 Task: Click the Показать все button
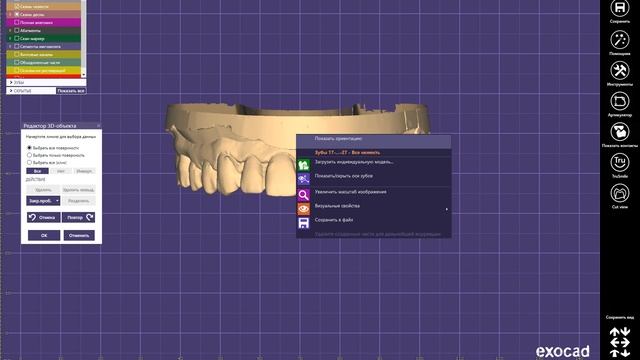pos(71,91)
